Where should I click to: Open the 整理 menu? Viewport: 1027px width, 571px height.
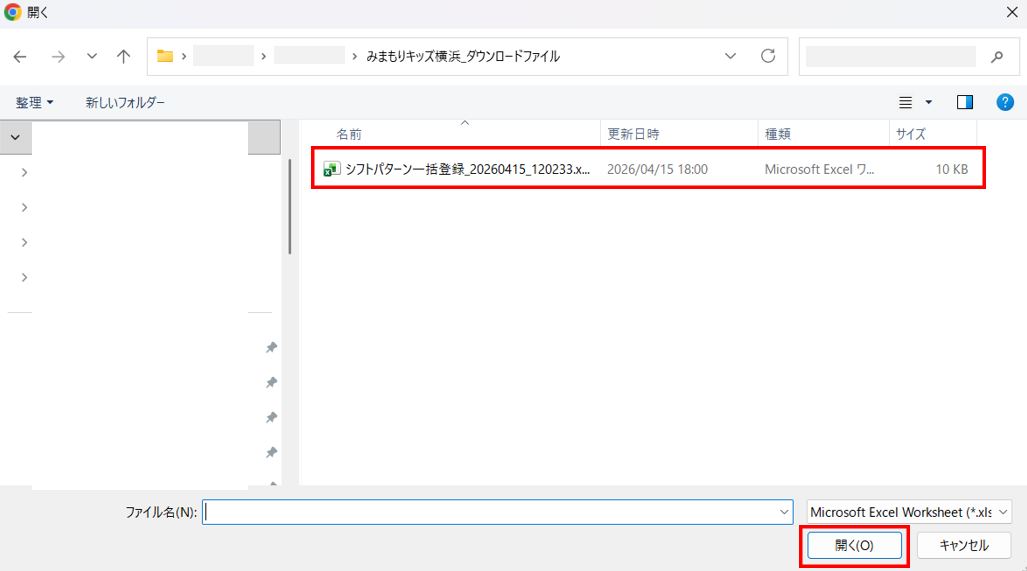pyautogui.click(x=35, y=102)
